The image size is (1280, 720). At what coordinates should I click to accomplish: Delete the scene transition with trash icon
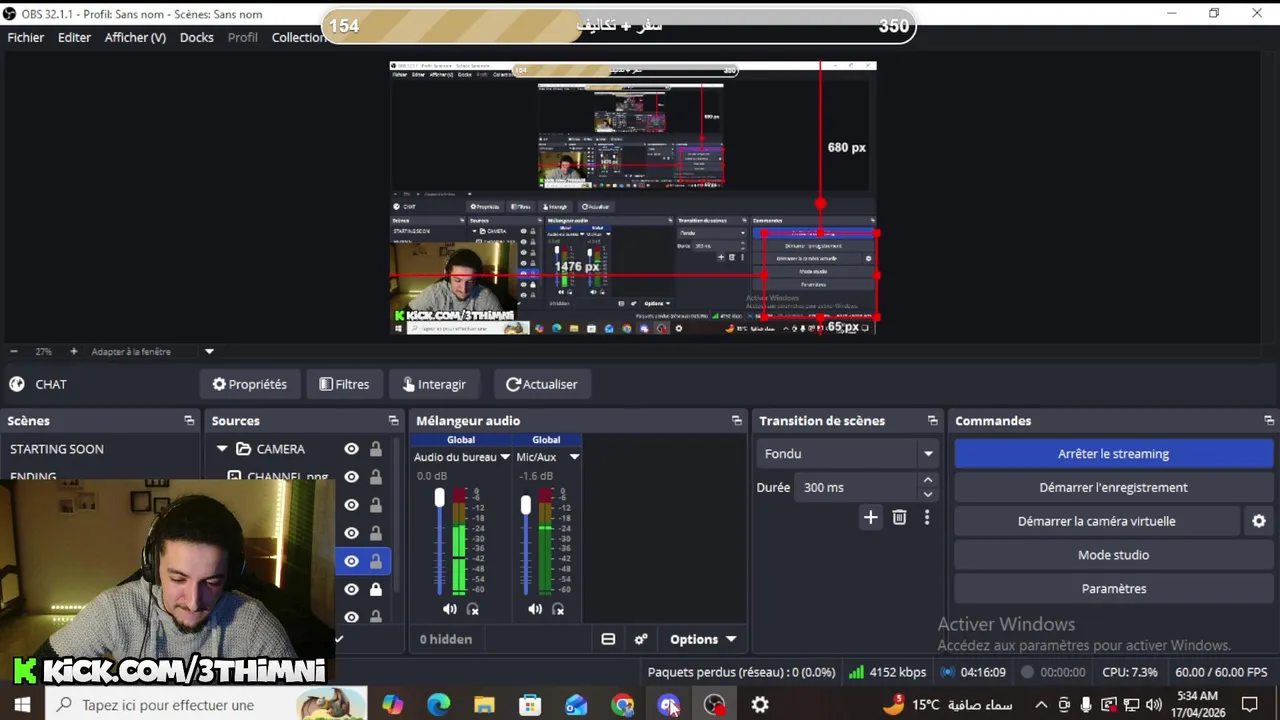coord(899,517)
